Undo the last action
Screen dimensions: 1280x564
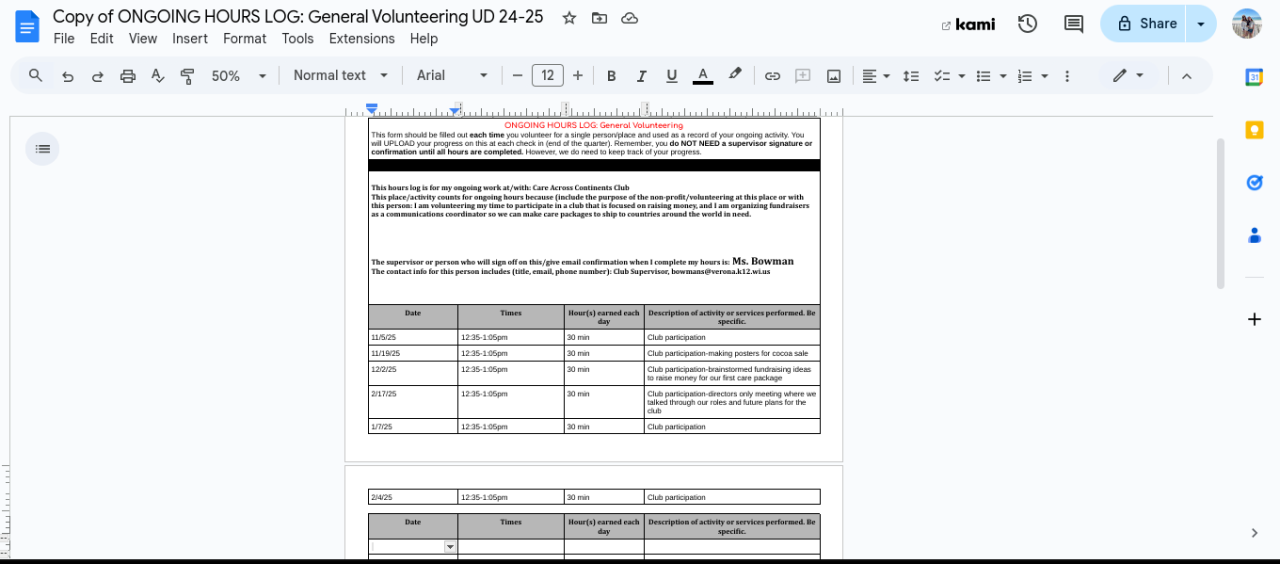[68, 76]
